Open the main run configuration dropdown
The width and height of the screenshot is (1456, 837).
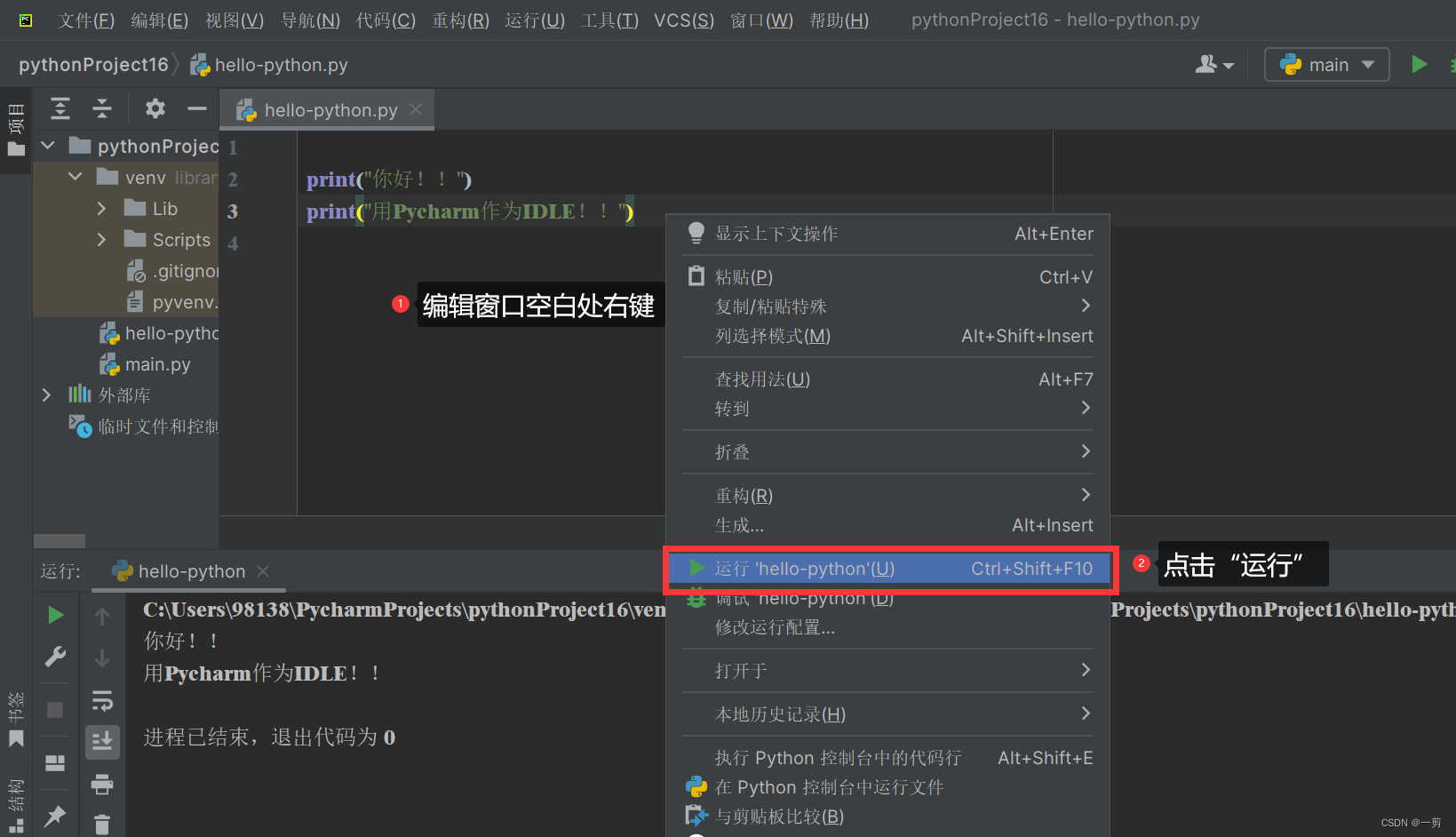pos(1326,64)
